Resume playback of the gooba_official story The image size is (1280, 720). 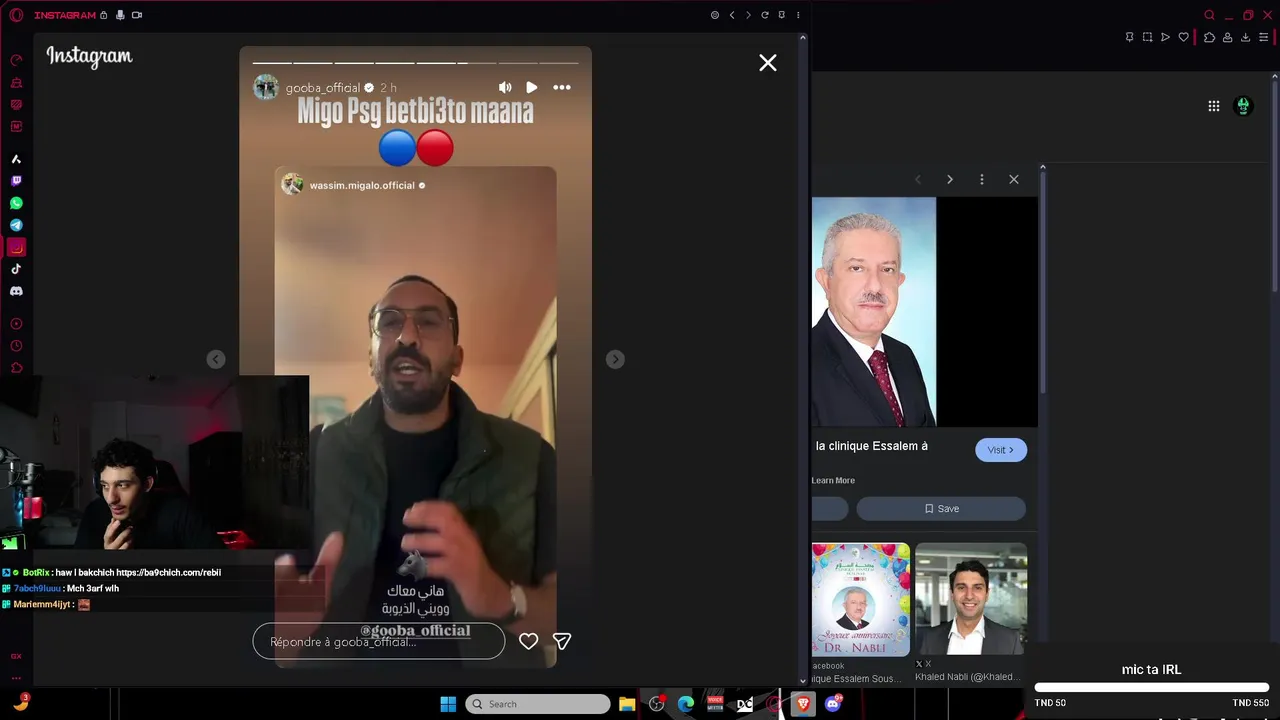click(x=532, y=88)
